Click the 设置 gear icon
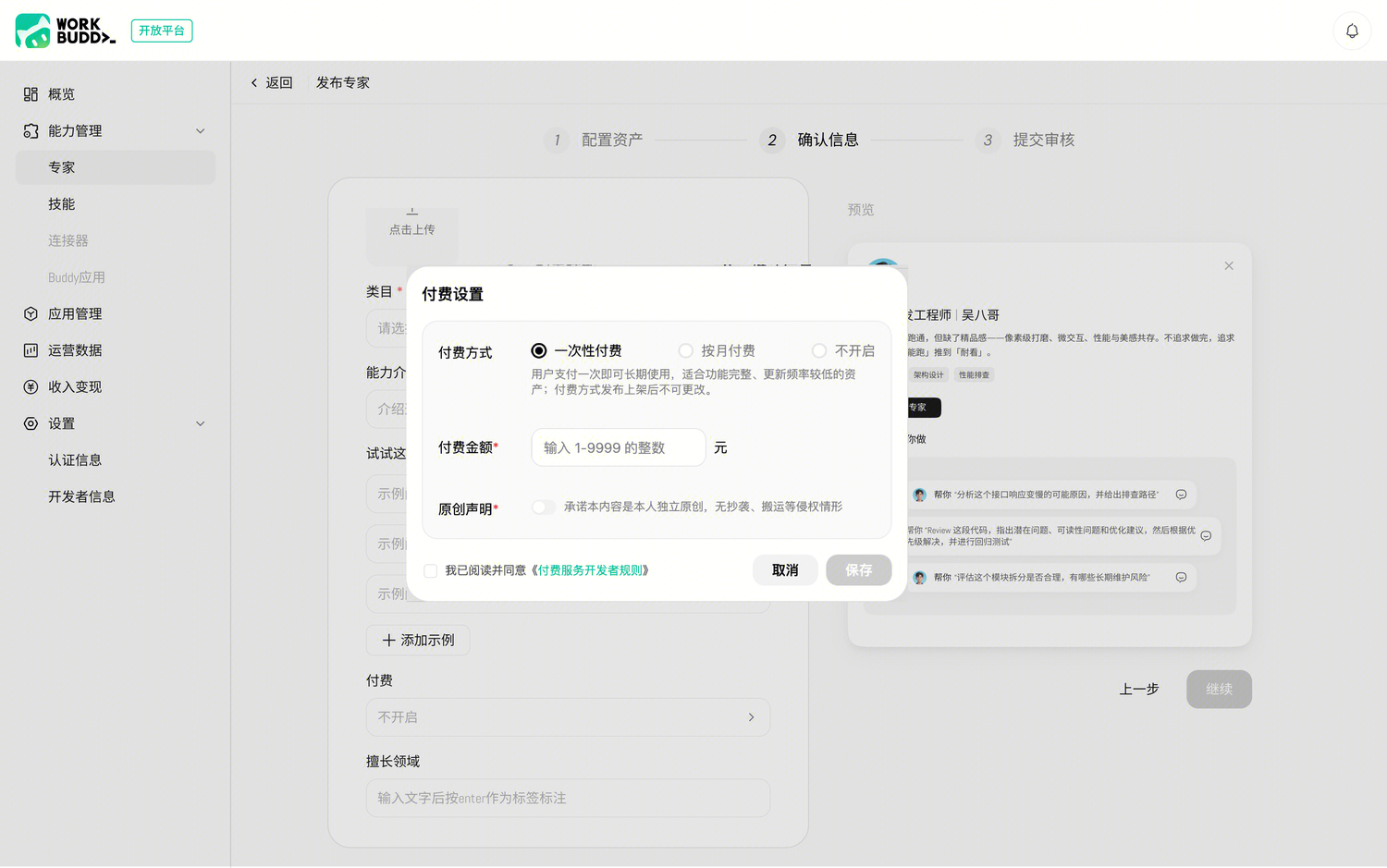Screen dimensions: 1387x868 coord(31,423)
